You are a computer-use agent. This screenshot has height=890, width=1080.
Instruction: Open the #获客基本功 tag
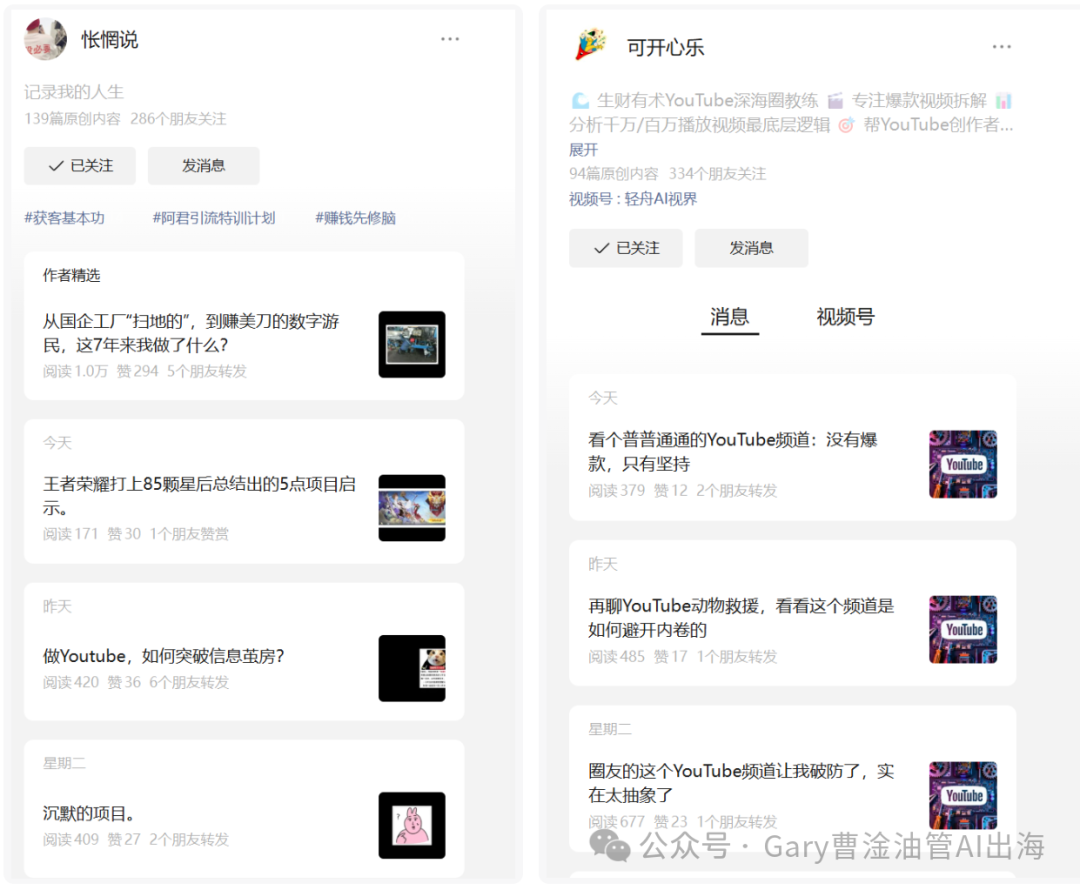point(65,218)
